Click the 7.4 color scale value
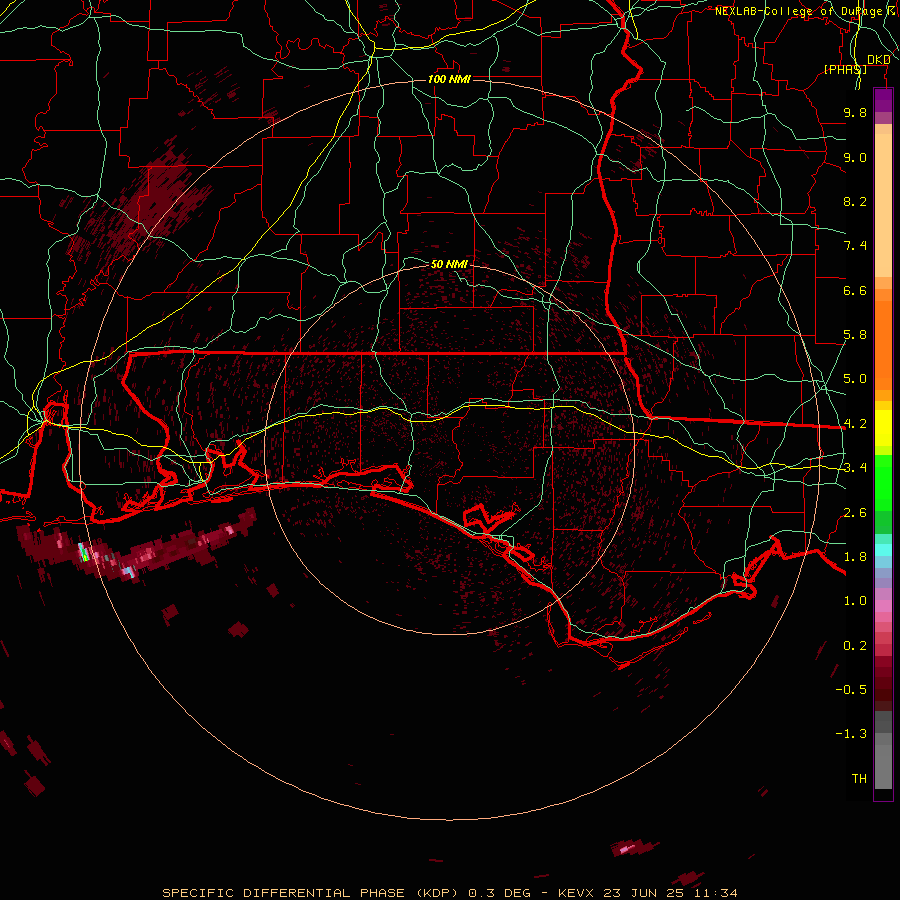The image size is (900, 900). (x=855, y=246)
